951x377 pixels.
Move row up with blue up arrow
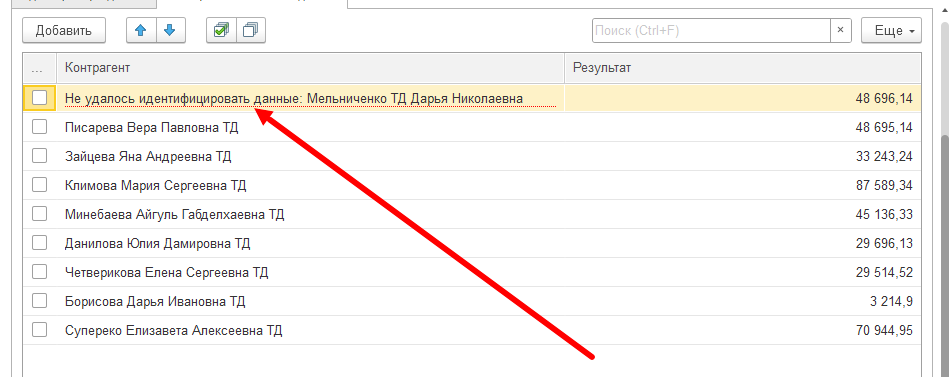click(x=141, y=30)
